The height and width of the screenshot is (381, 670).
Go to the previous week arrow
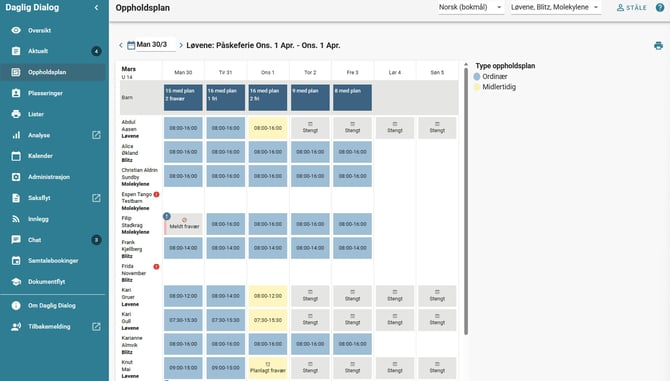(x=121, y=45)
